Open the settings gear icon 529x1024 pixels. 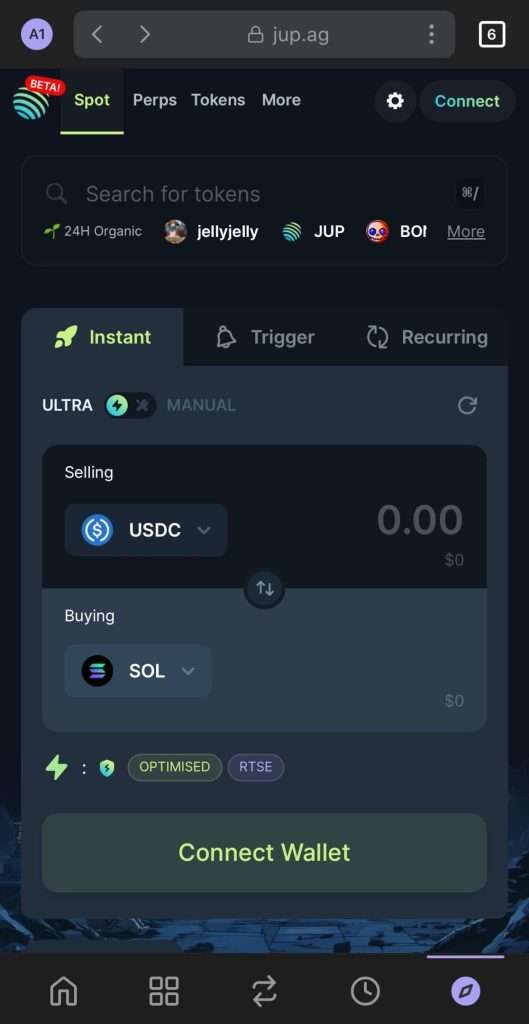[x=395, y=101]
